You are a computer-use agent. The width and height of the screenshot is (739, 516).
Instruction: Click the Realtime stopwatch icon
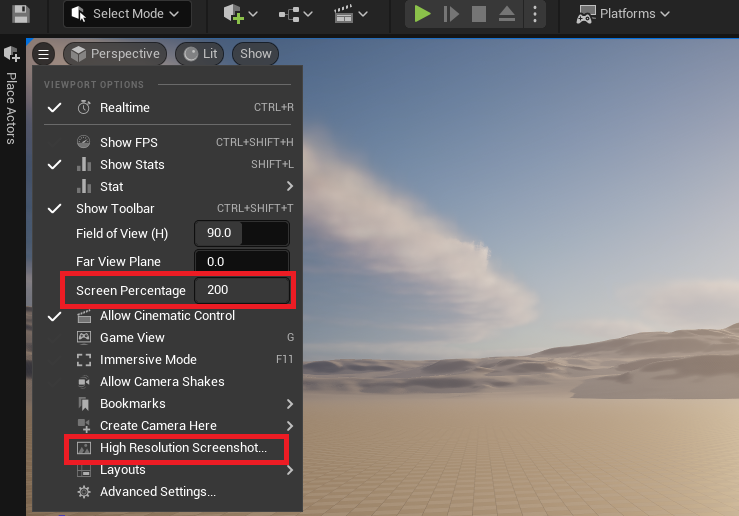tap(84, 107)
